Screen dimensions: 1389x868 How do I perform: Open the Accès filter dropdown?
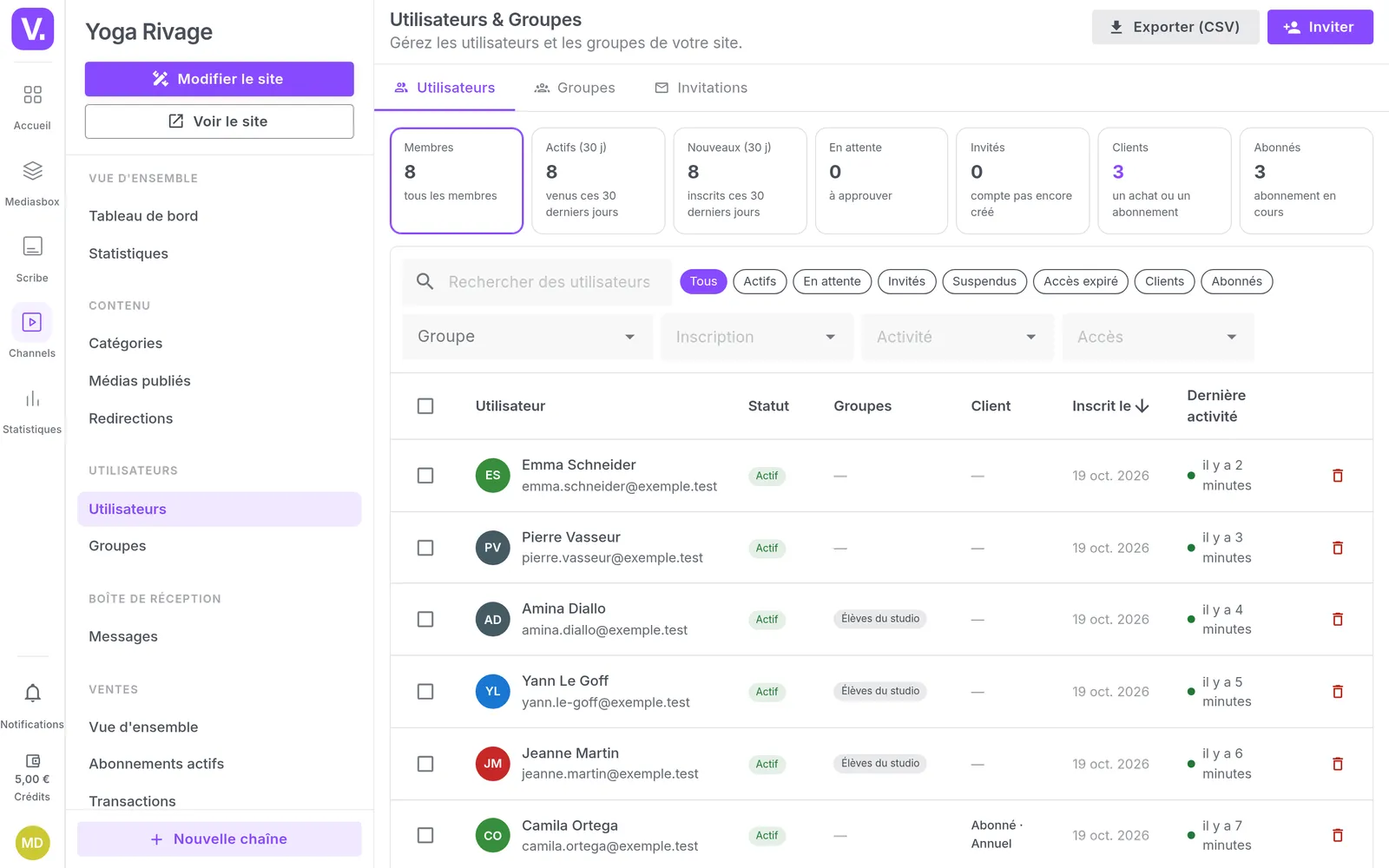pyautogui.click(x=1158, y=337)
